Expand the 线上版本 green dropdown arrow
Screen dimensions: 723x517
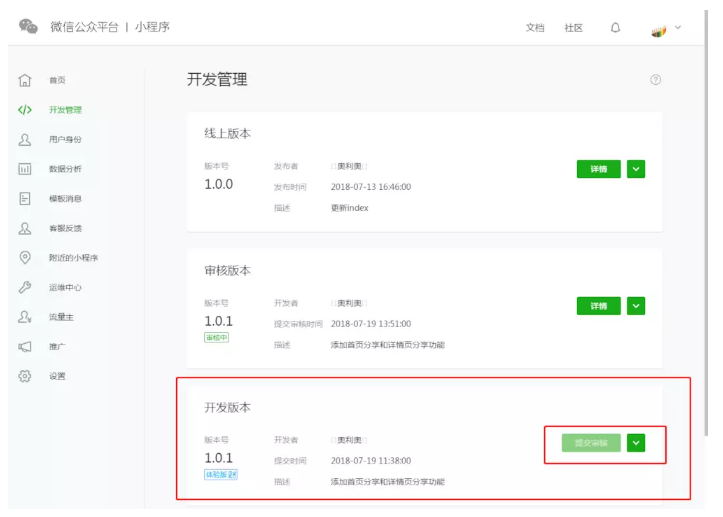point(636,169)
